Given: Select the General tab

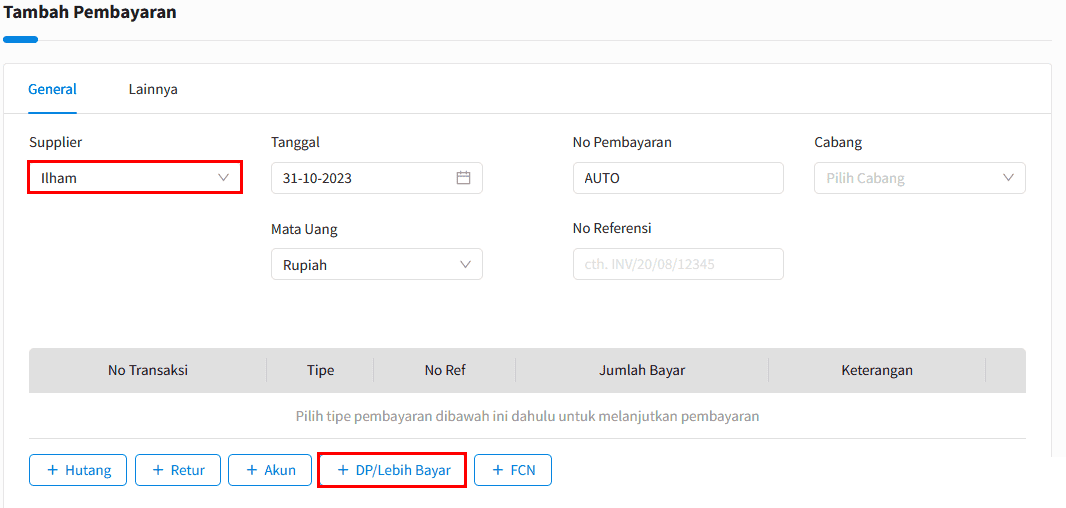Looking at the screenshot, I should coord(52,89).
